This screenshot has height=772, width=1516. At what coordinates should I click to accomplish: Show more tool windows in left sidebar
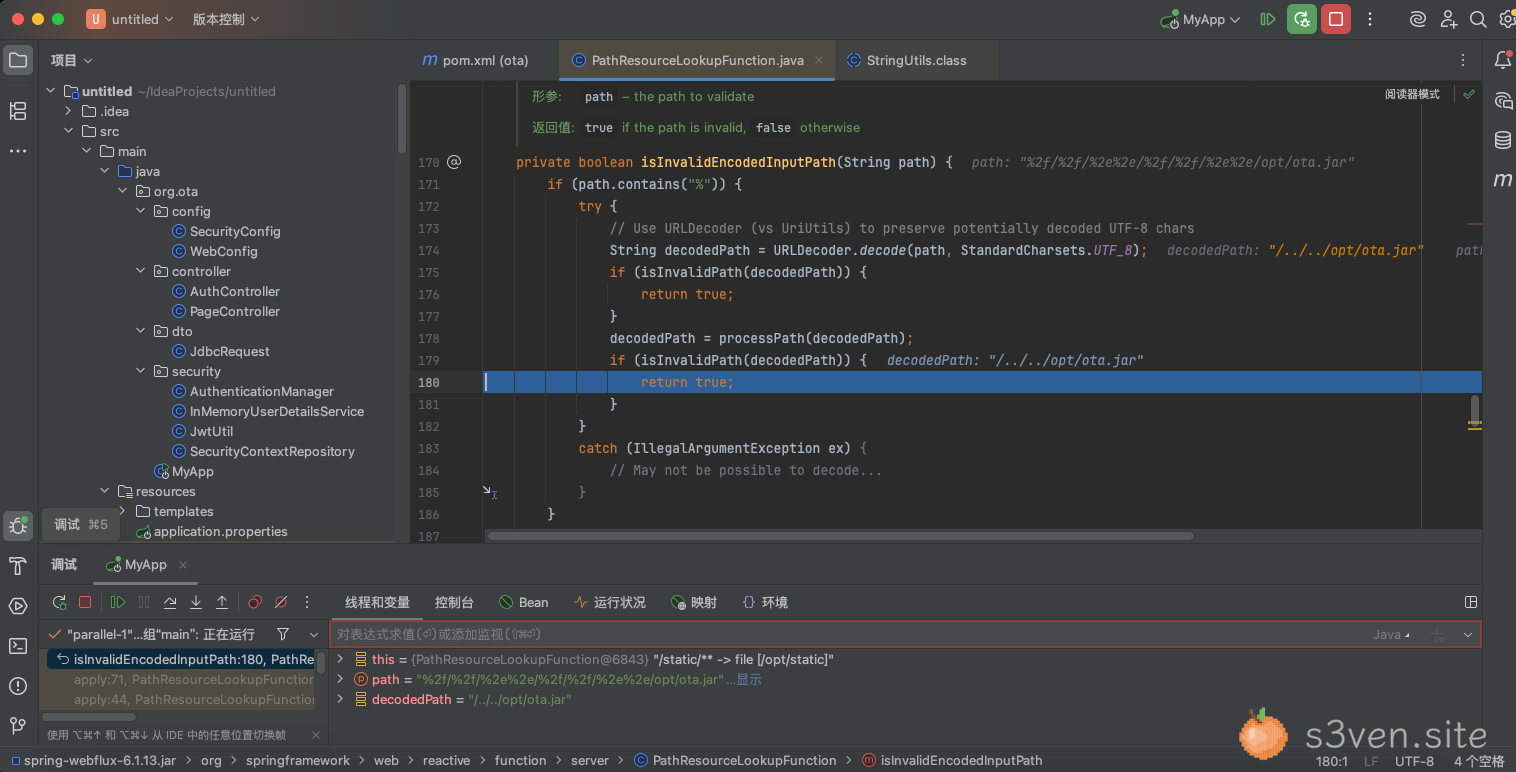coord(18,151)
